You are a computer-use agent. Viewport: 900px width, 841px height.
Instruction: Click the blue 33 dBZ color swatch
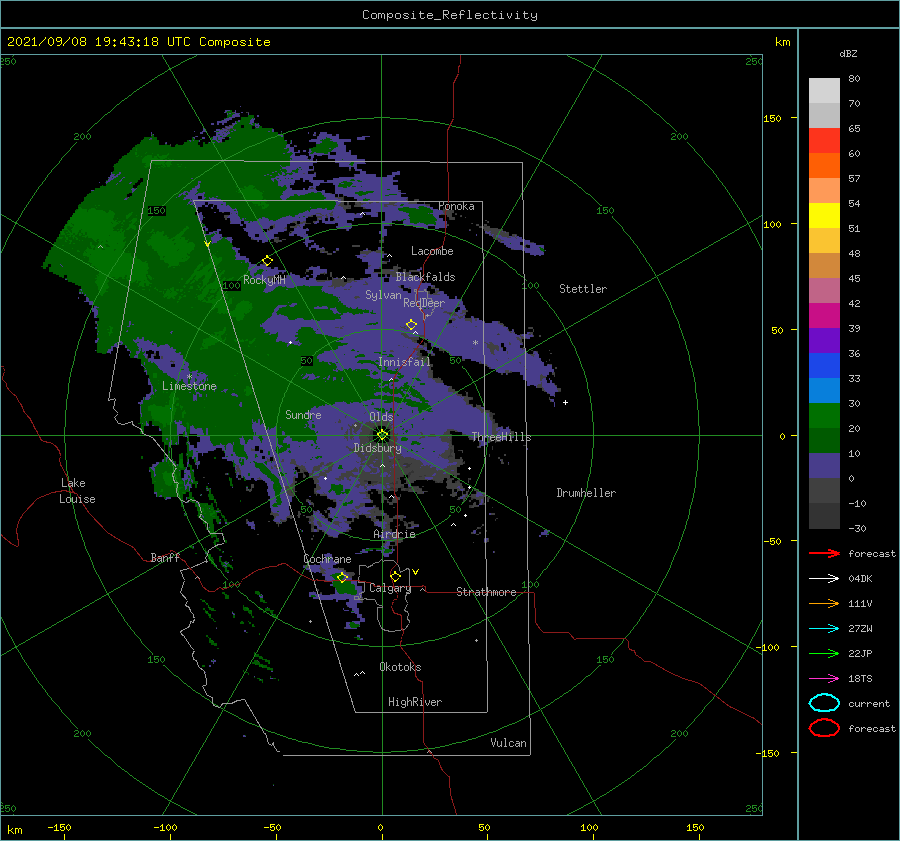coord(824,366)
